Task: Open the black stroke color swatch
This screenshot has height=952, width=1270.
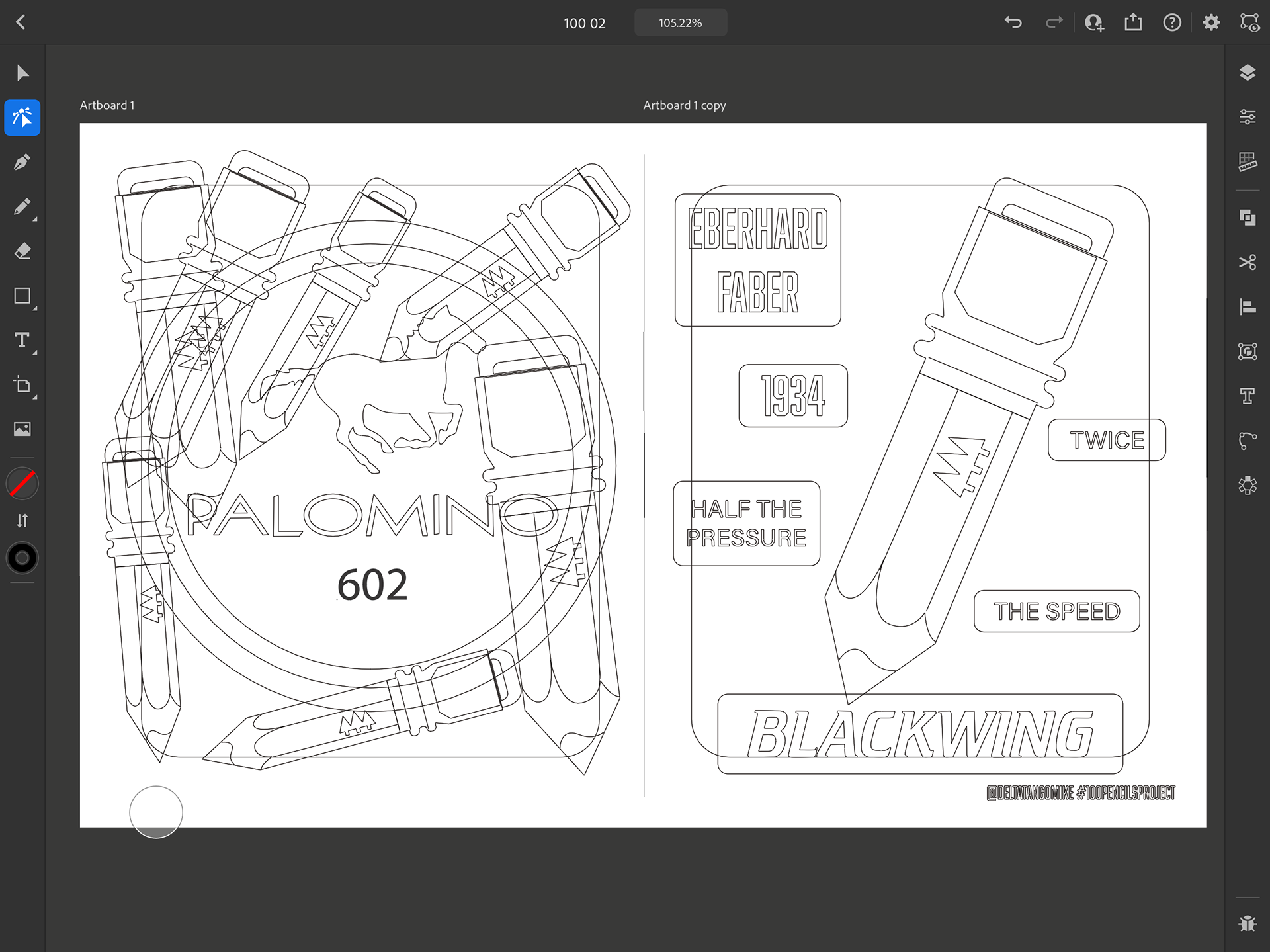Action: click(x=22, y=558)
